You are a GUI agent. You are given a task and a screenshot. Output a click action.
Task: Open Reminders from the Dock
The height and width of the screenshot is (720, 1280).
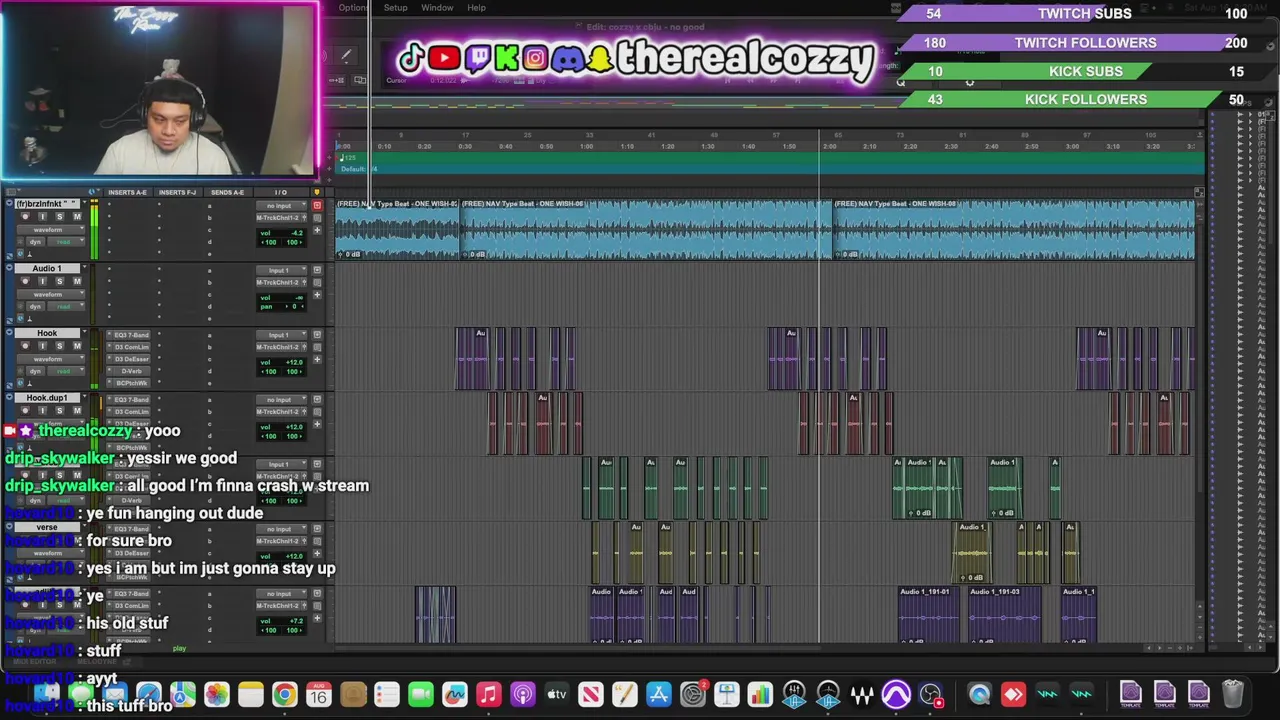[386, 694]
